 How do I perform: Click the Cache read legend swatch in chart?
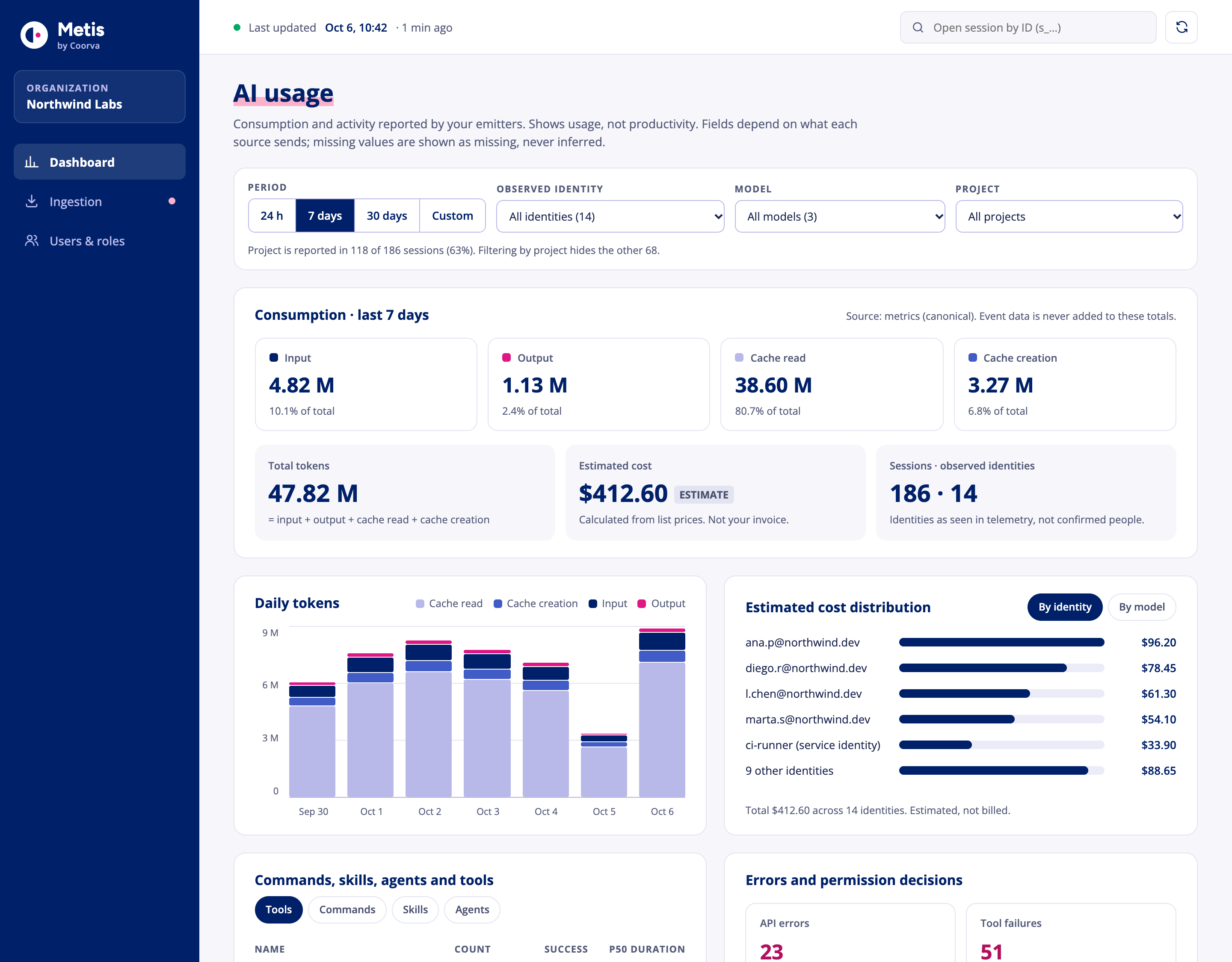(x=420, y=604)
